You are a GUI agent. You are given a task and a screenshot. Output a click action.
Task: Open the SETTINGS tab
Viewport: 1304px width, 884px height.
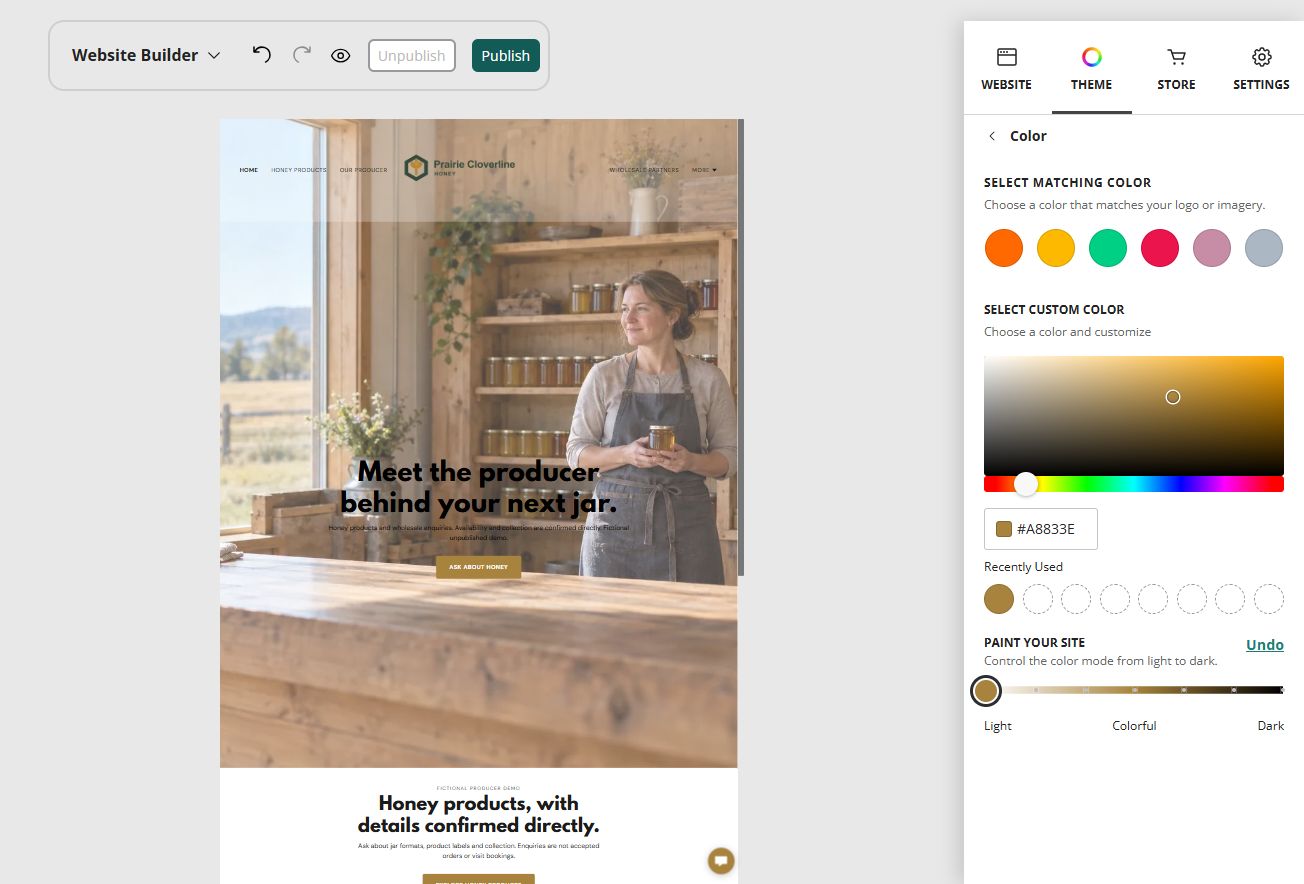click(x=1261, y=69)
